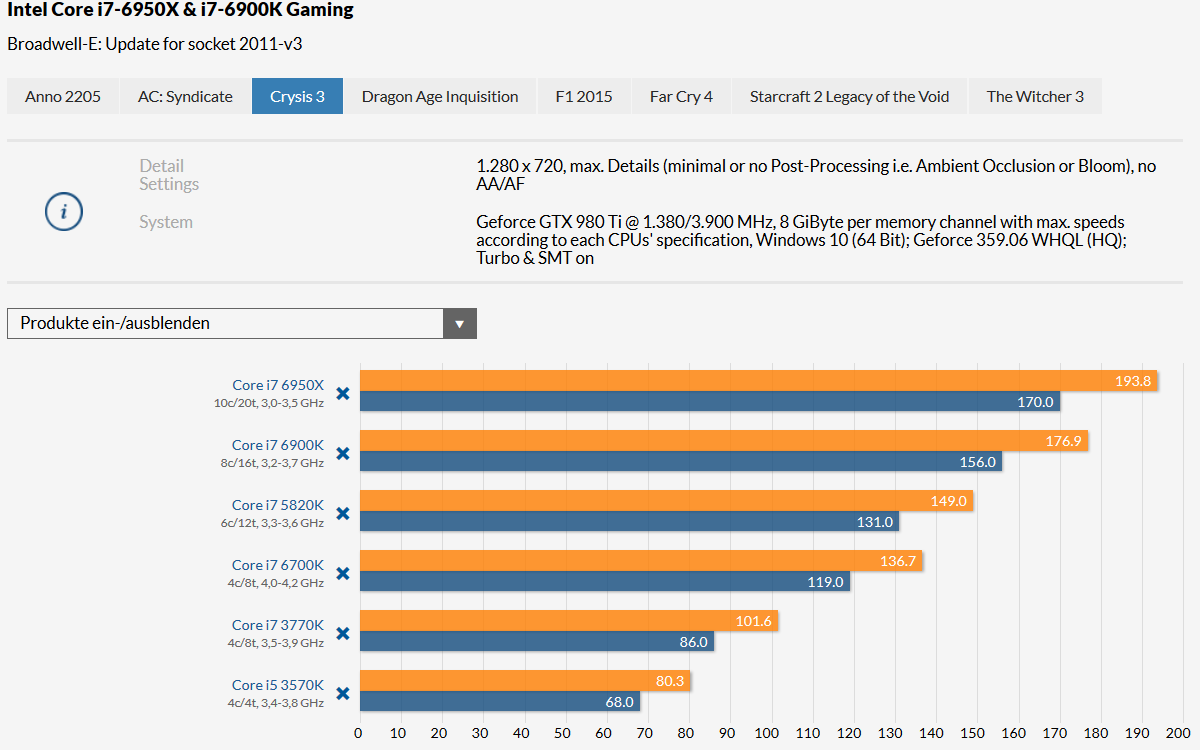Open Starcraft 2 Legacy of the Void tab
Screen dimensions: 1200x750
849,97
